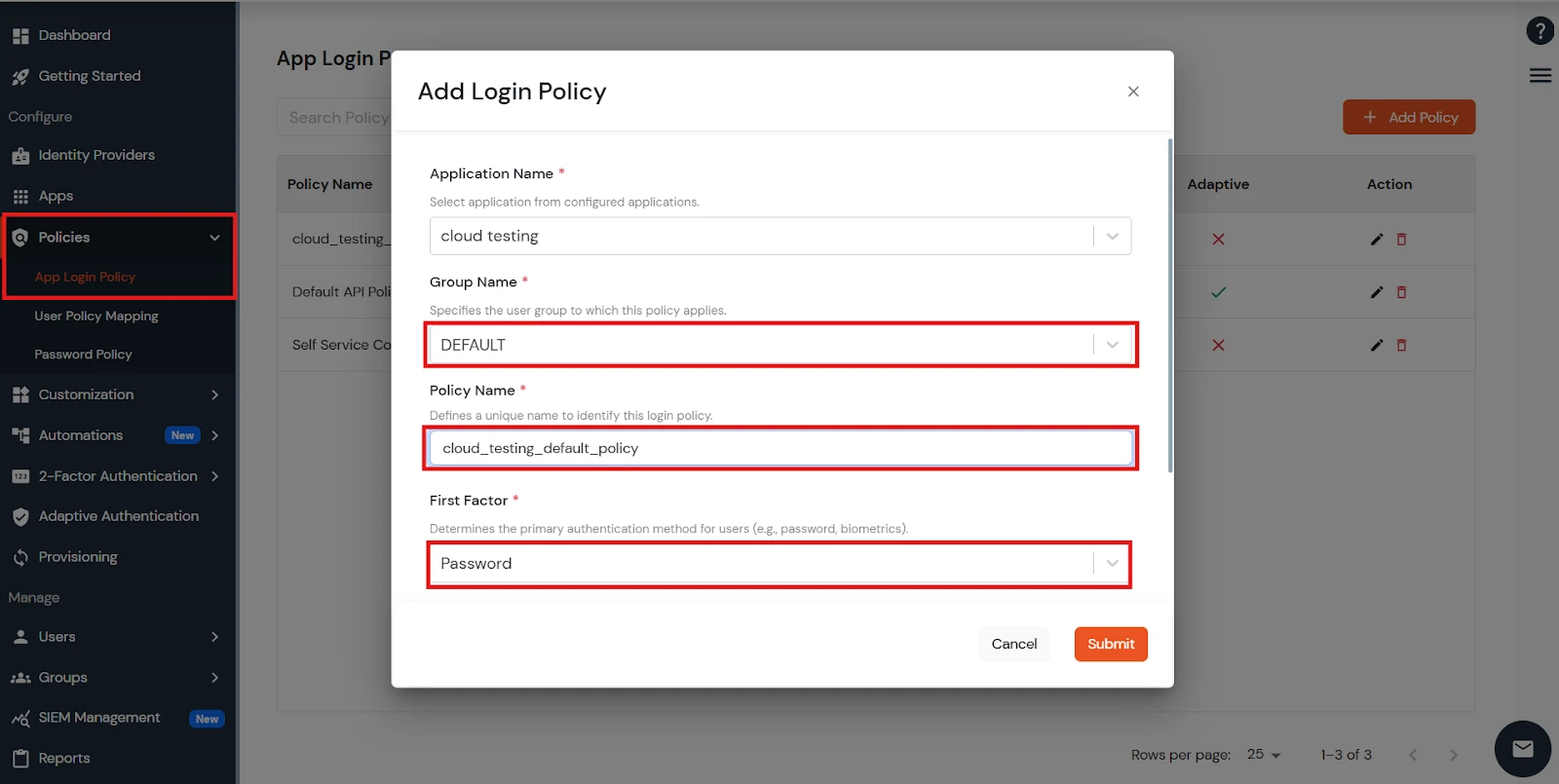Select the Identity Providers sidebar icon
1559x784 pixels.
pos(21,155)
